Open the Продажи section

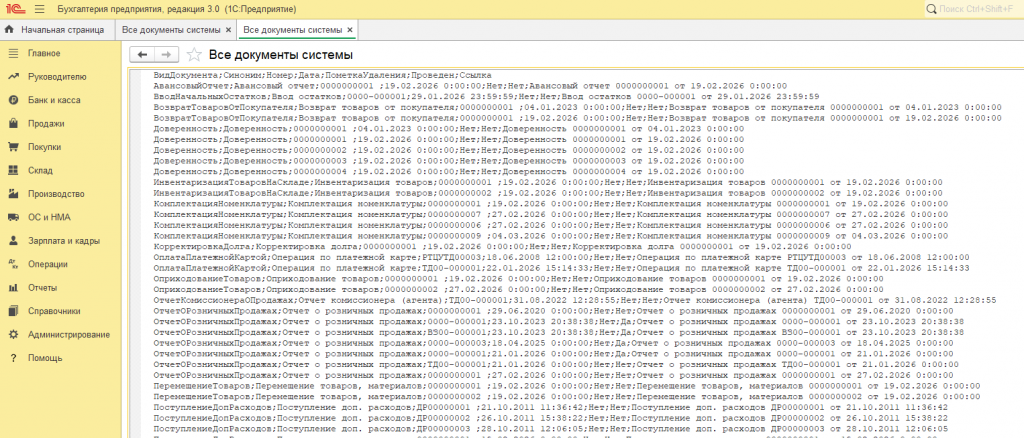[46, 123]
